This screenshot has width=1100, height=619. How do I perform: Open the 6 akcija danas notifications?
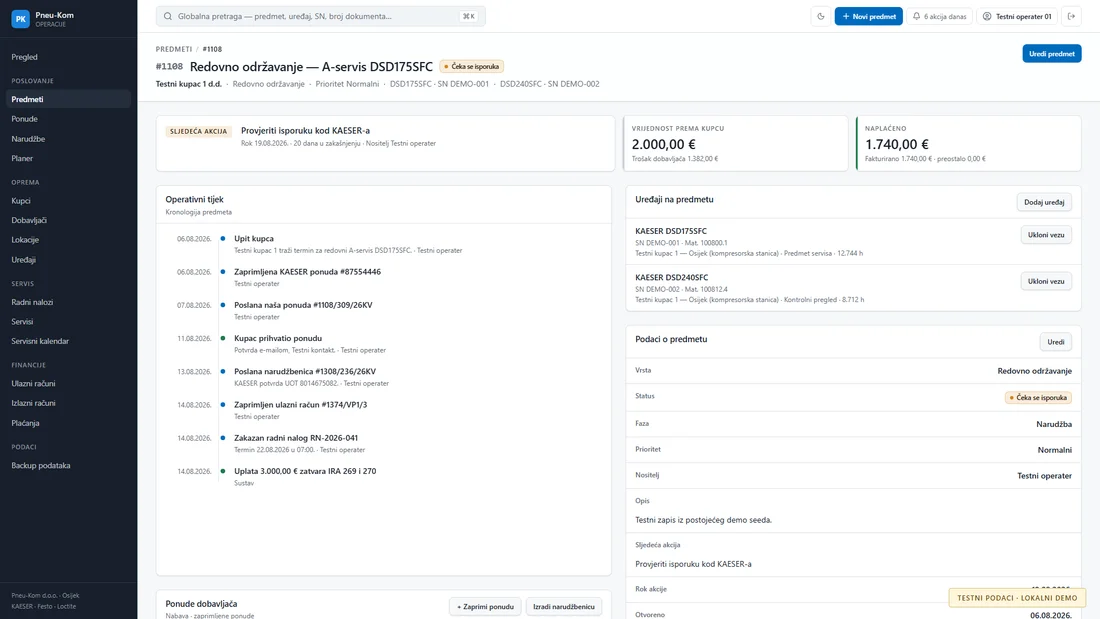coord(939,16)
